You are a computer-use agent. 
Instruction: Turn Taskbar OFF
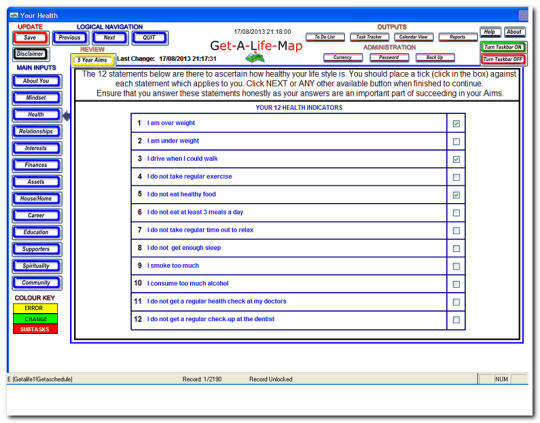tap(503, 59)
